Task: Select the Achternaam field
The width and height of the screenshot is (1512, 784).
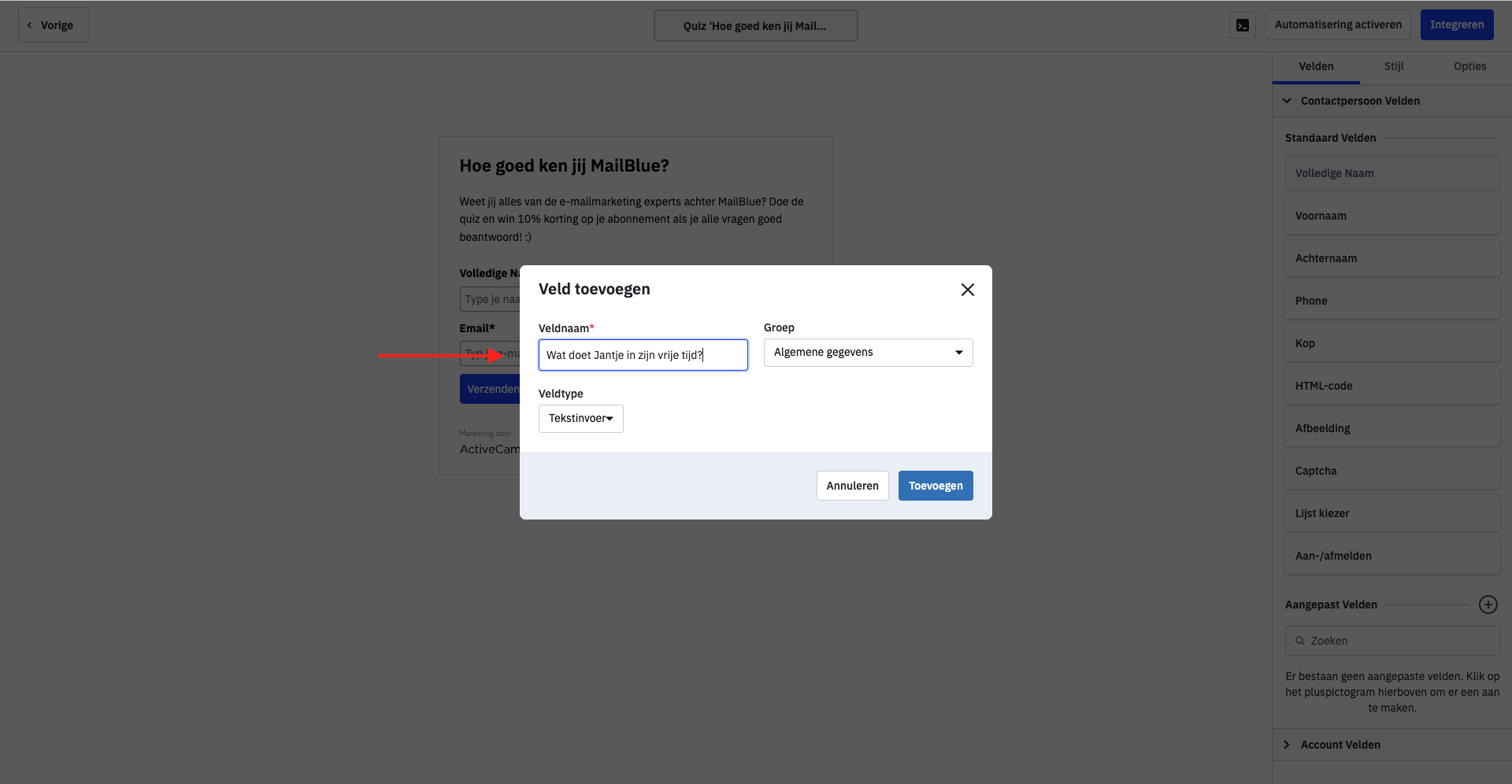Action: point(1392,258)
